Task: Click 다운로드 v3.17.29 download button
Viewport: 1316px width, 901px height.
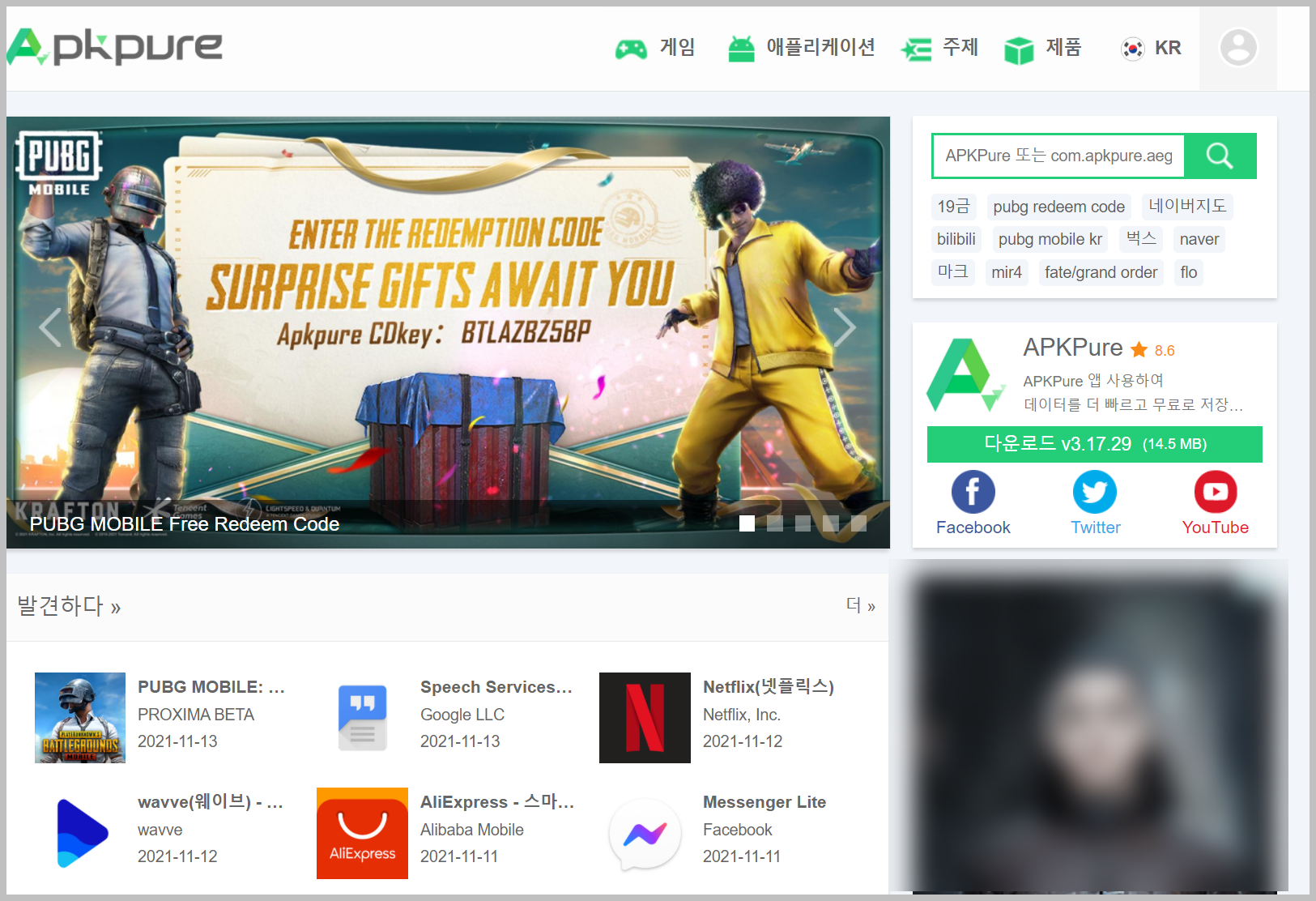Action: point(1095,444)
